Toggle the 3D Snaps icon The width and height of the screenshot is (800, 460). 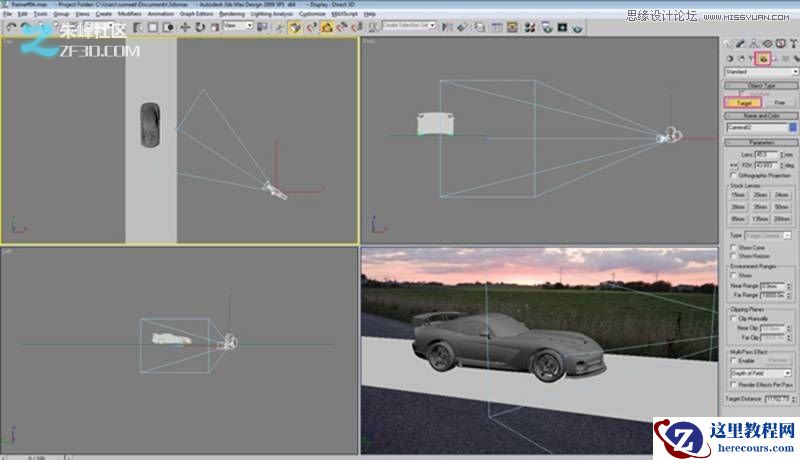coord(311,28)
